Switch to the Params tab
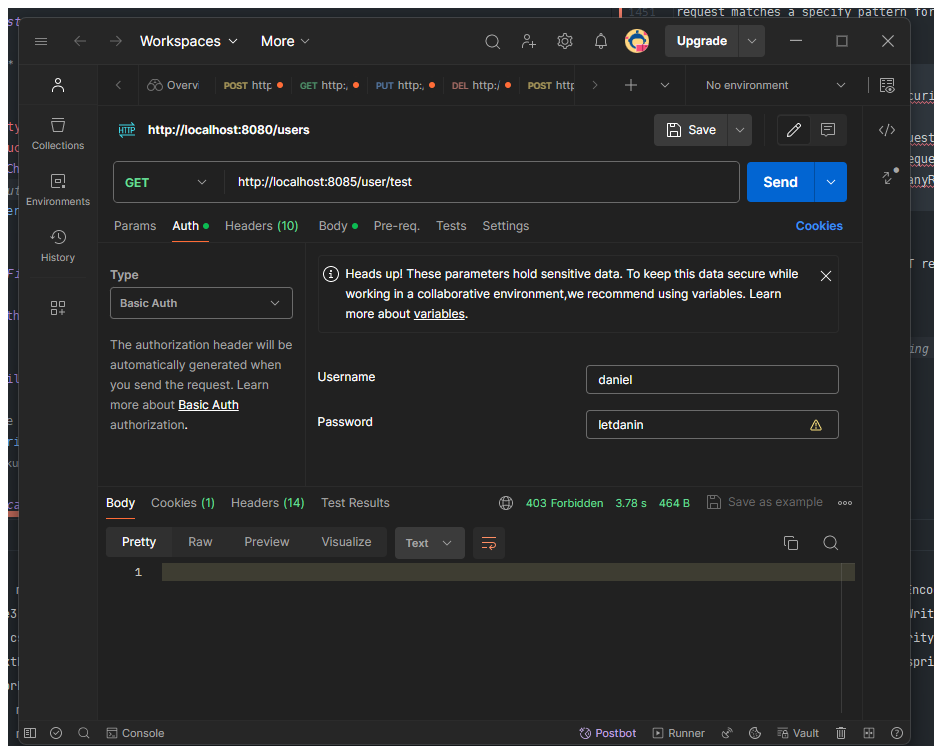Screen dimensions: 942x754 click(x=135, y=226)
